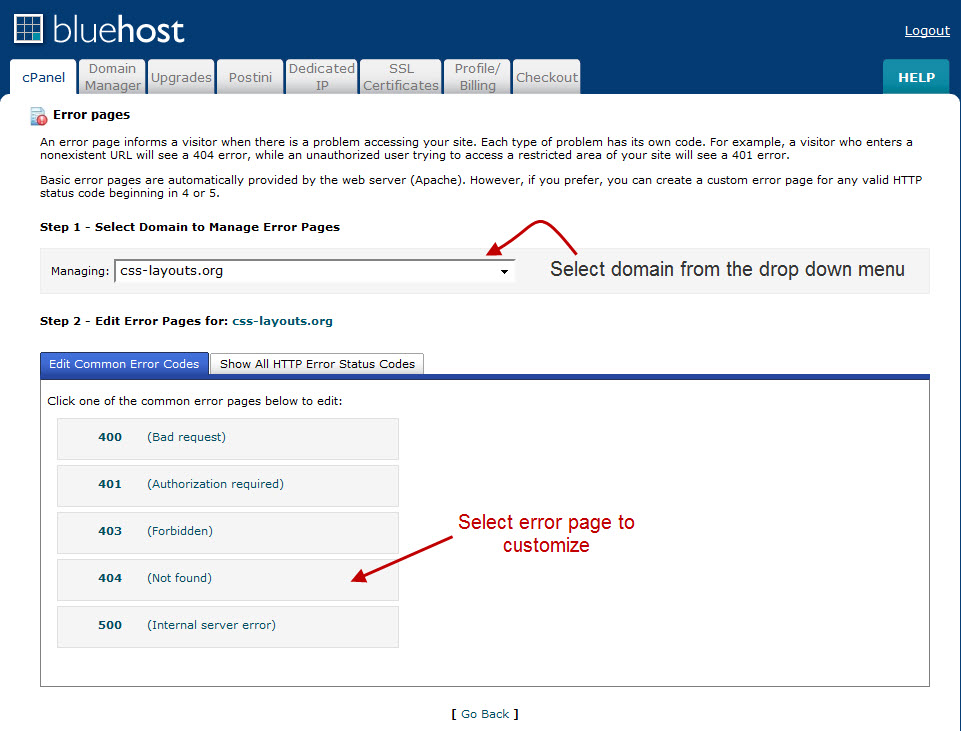Viewport: 961px width, 731px height.
Task: Open the Profile/Billing tab
Action: (477, 77)
